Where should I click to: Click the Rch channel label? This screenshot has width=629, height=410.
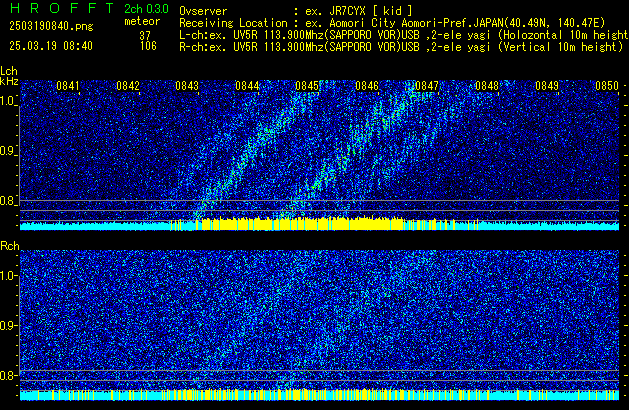click(10, 246)
